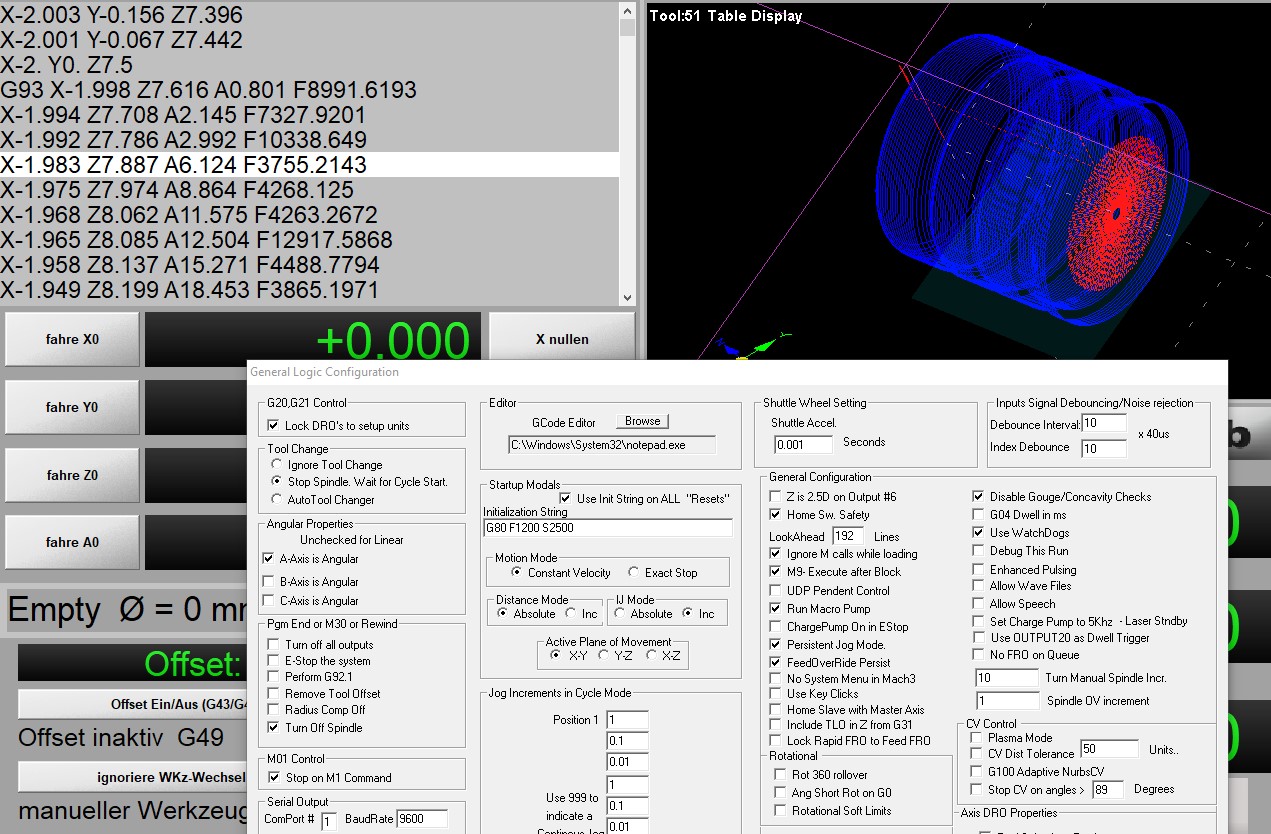Image resolution: width=1271 pixels, height=834 pixels.
Task: Select 'Exact Stop' motion mode
Action: click(x=634, y=573)
